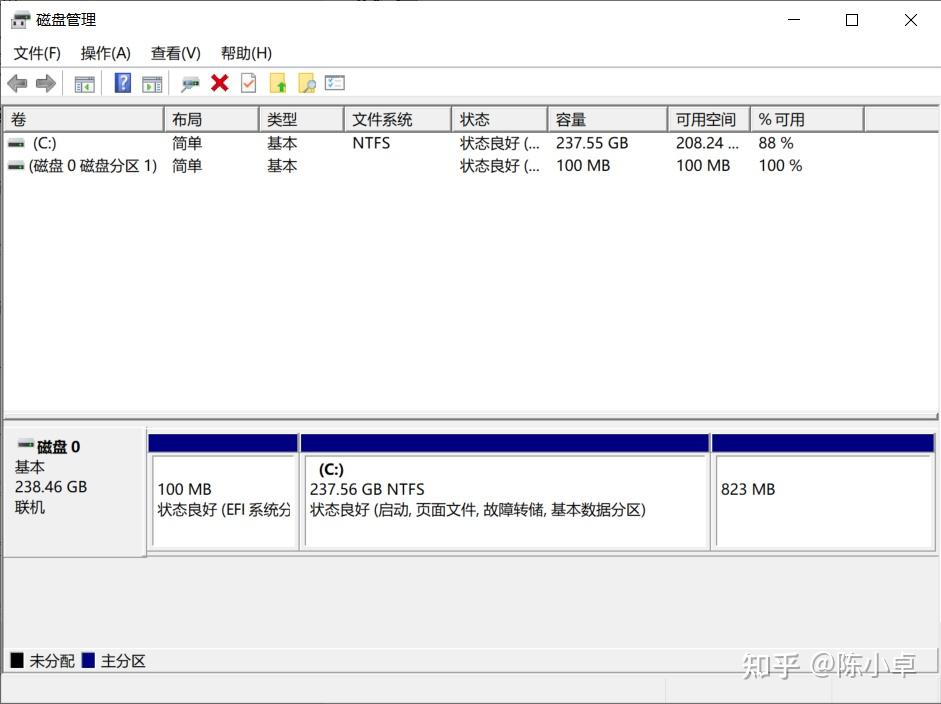Click the folder with magnifier toolbar icon
This screenshot has height=704, width=941.
coord(306,83)
